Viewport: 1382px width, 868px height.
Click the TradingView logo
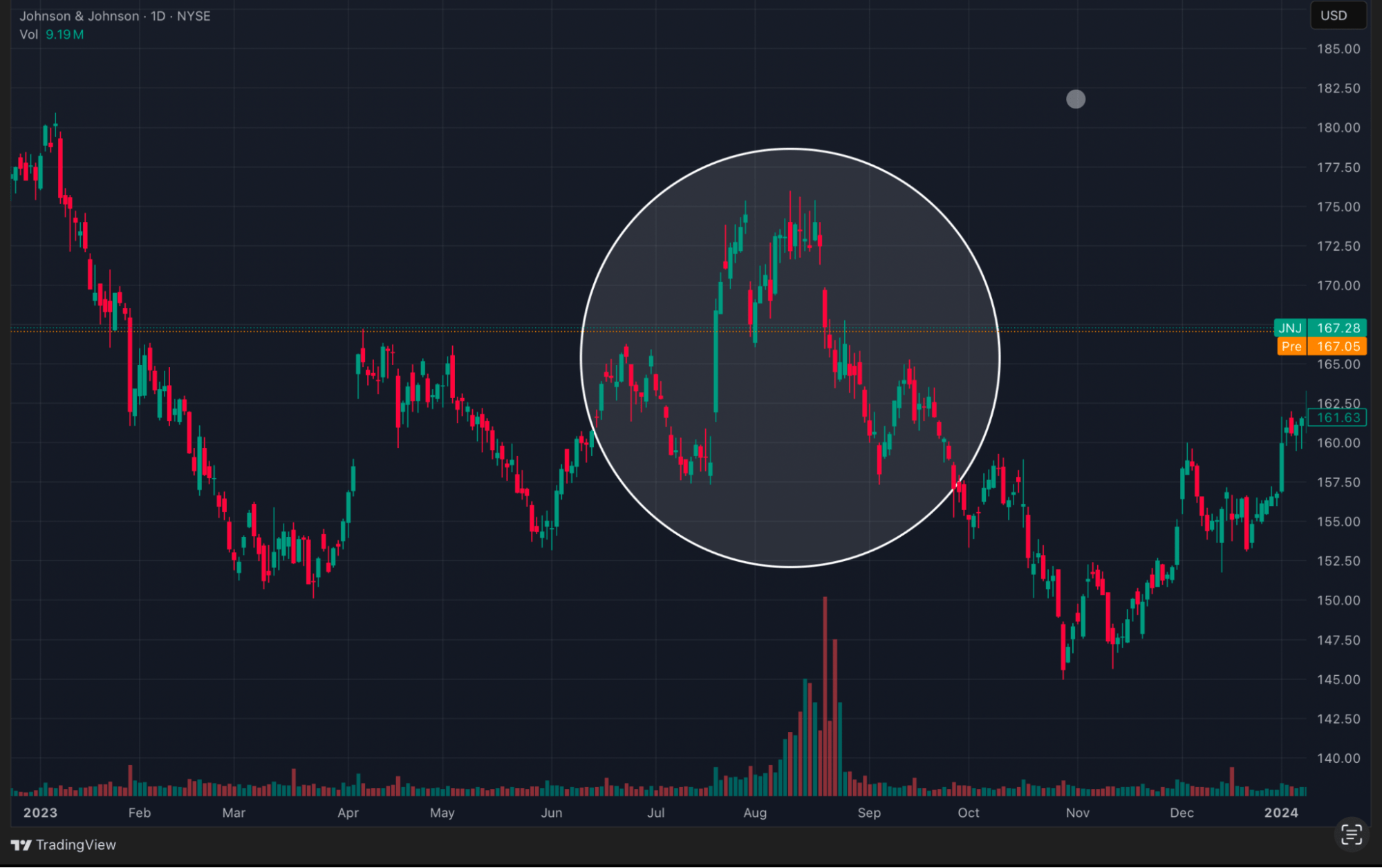pos(64,845)
